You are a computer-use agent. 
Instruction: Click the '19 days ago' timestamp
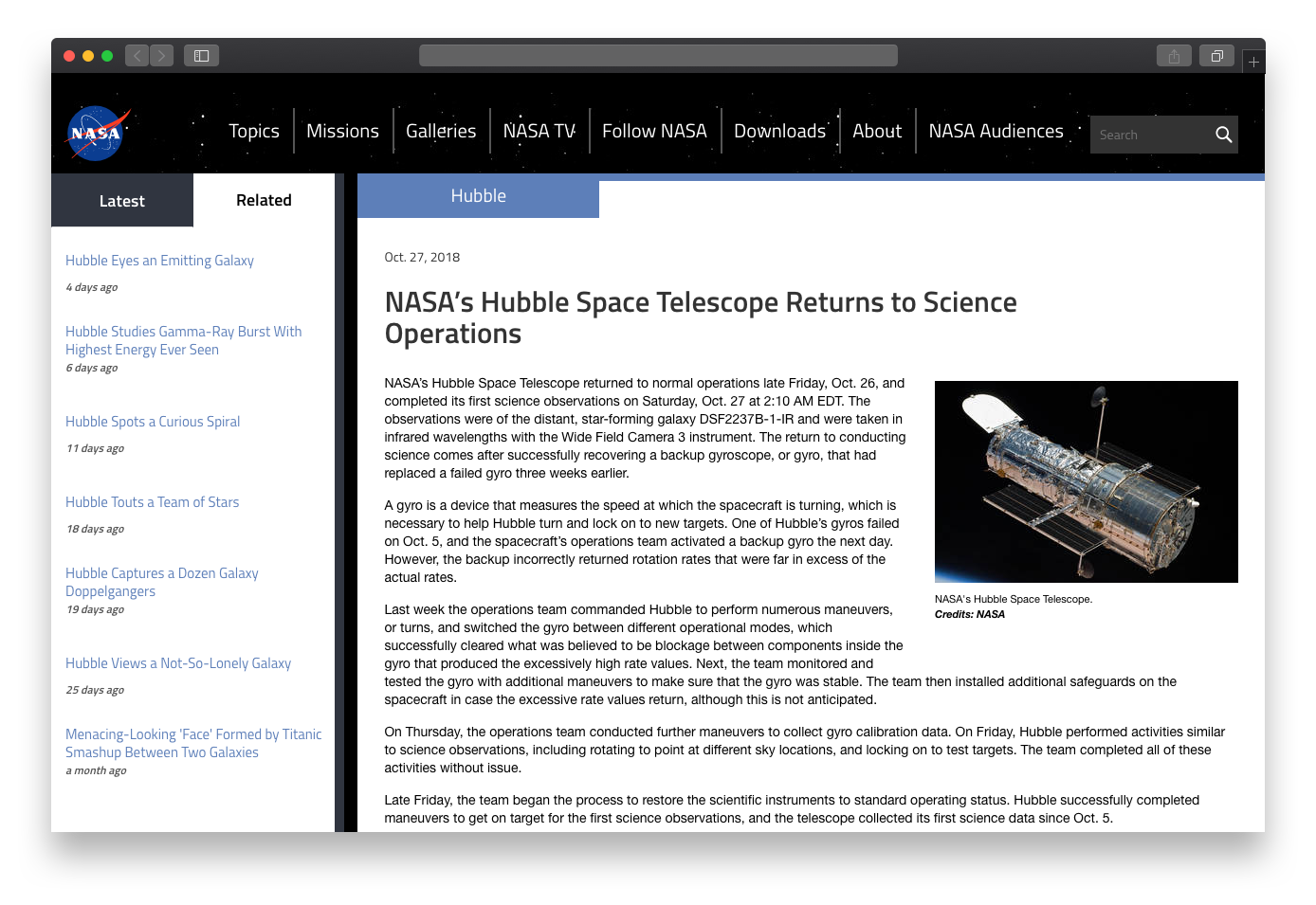(95, 609)
